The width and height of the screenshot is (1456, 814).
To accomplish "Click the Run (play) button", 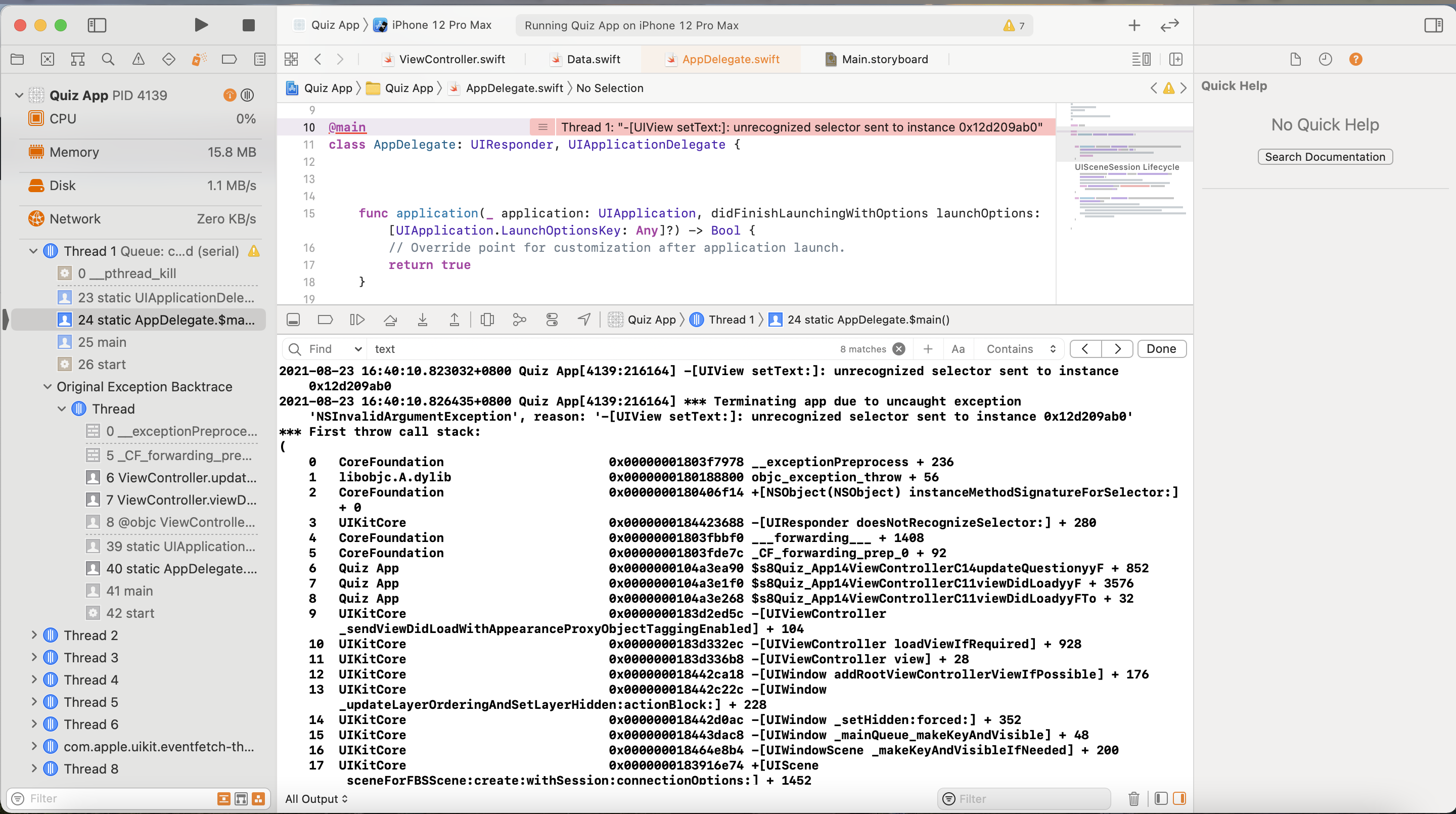I will click(201, 25).
